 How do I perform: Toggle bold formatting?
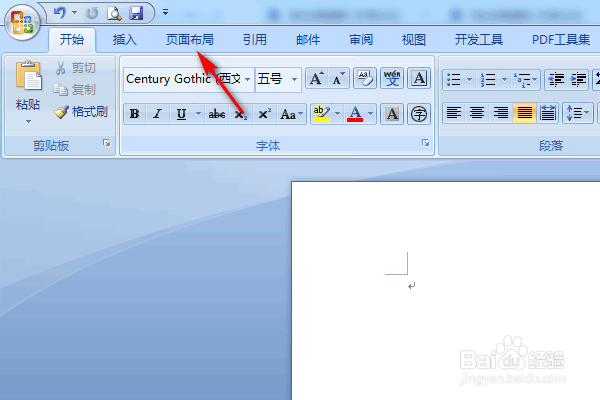coord(135,114)
